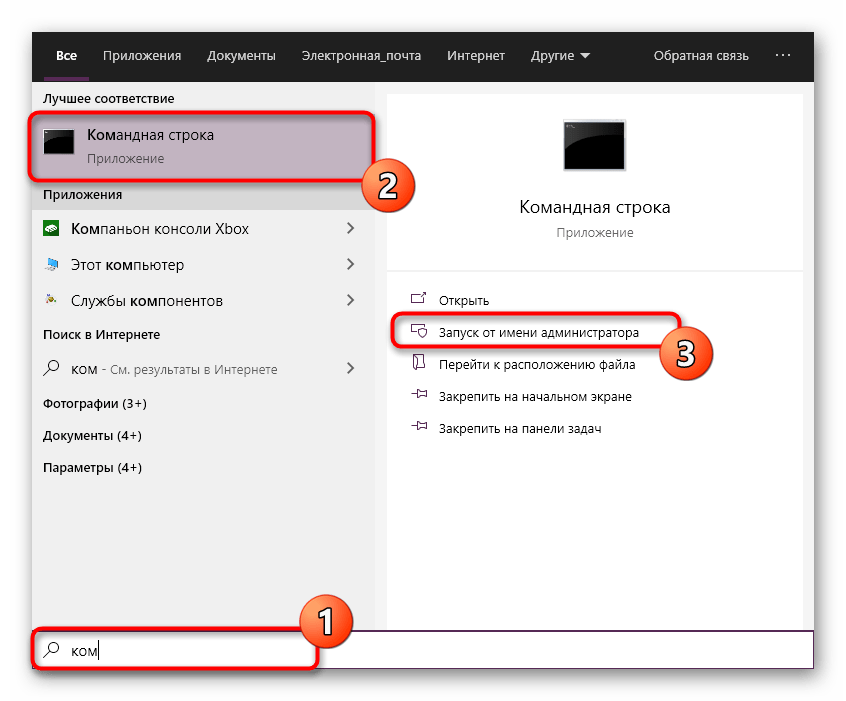Open the 'Другие' dropdown filter

[559, 56]
